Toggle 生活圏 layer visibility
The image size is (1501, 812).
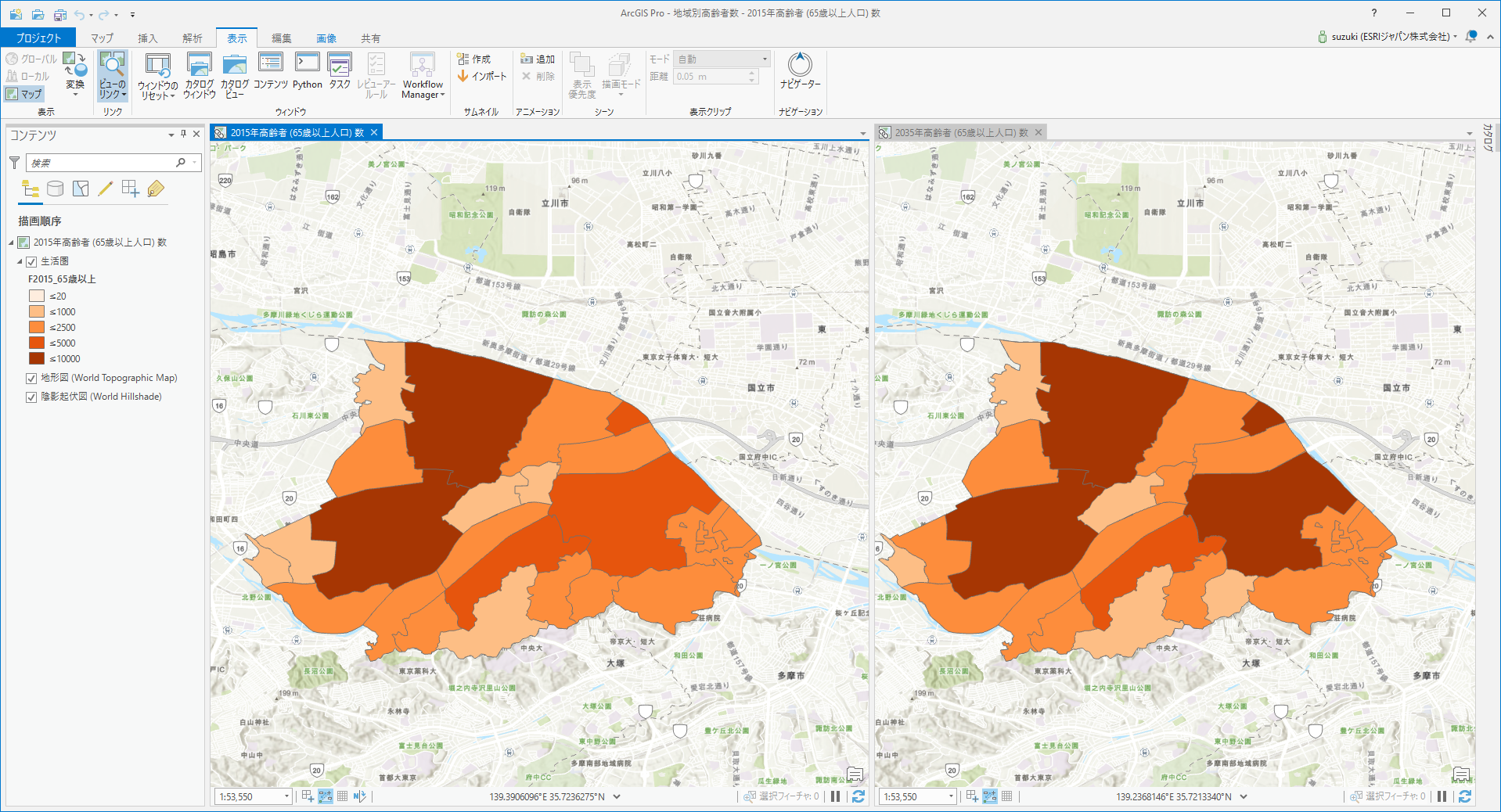click(x=32, y=261)
